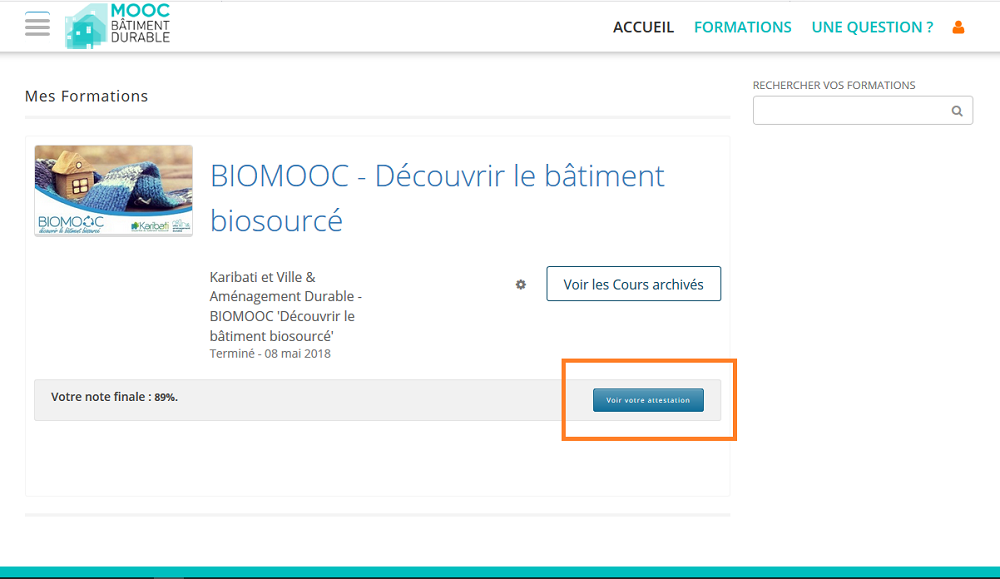Click the BIOMOOC course thumbnail image

pos(114,190)
